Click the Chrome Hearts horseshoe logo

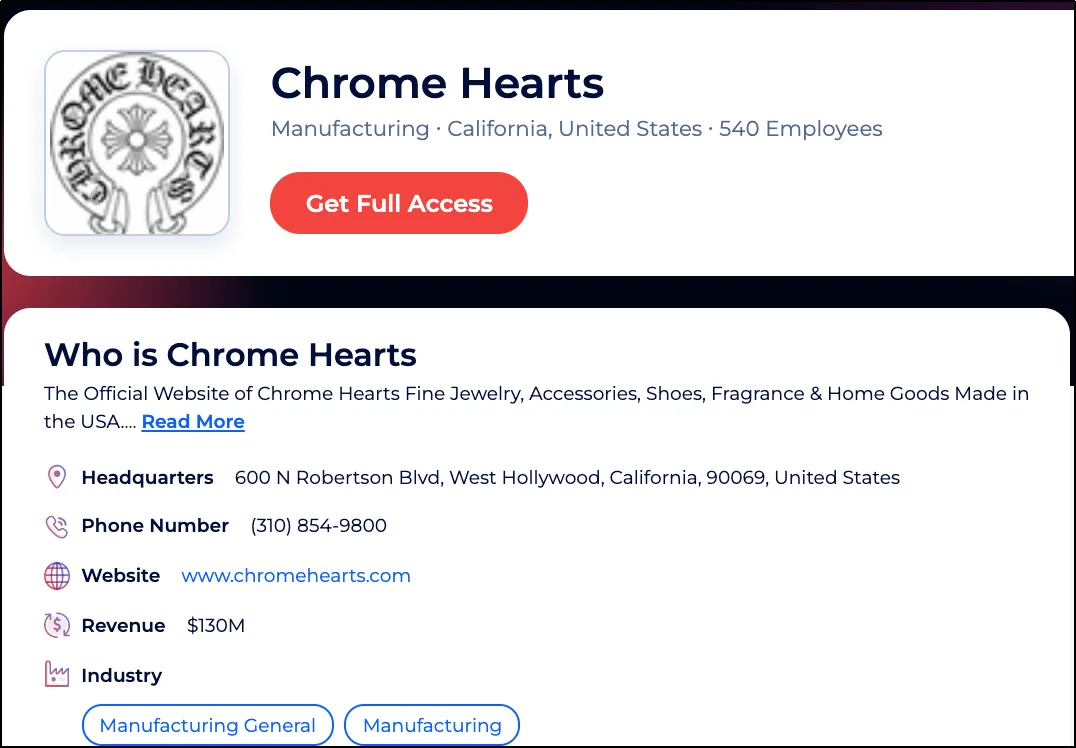pos(136,142)
